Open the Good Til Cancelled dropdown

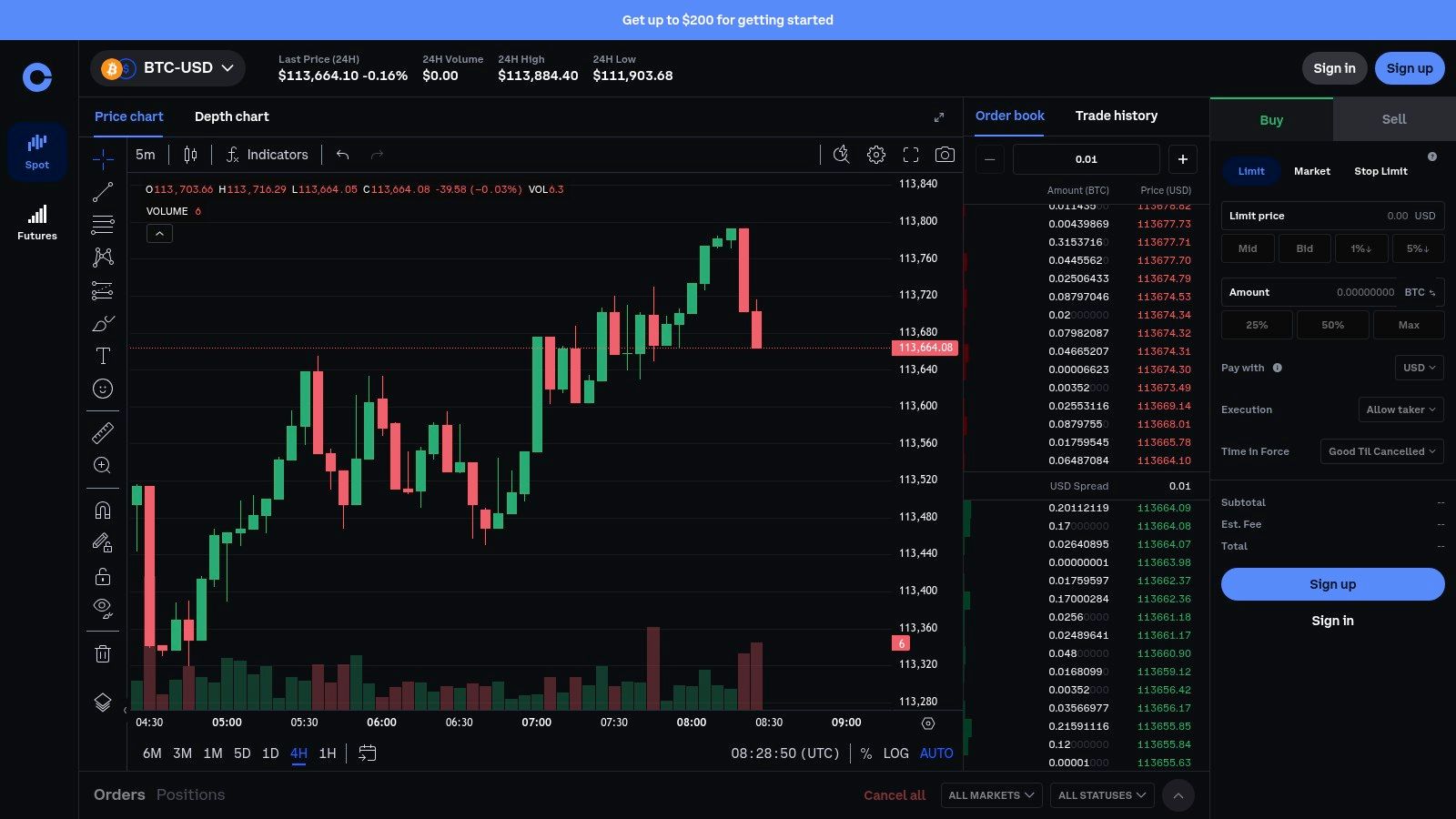click(x=1381, y=451)
